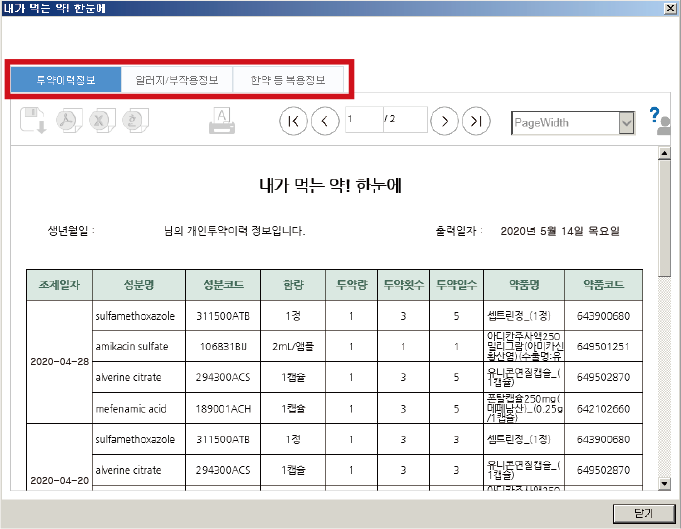Switch to the 알러지/부작용정보 tab
Screen dimensions: 681x529
[177, 79]
